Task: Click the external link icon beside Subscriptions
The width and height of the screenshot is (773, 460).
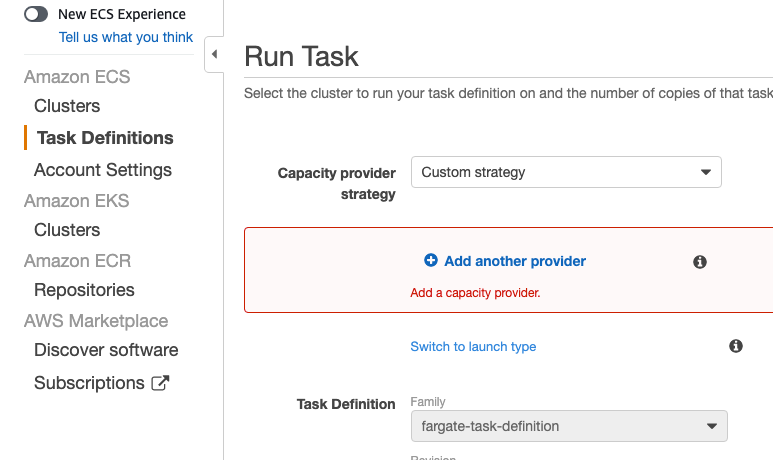Action: pos(160,383)
